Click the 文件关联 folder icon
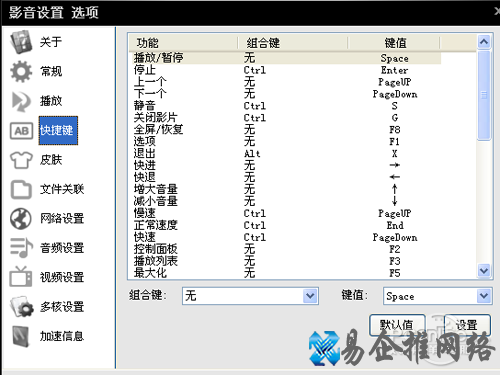 coord(21,189)
